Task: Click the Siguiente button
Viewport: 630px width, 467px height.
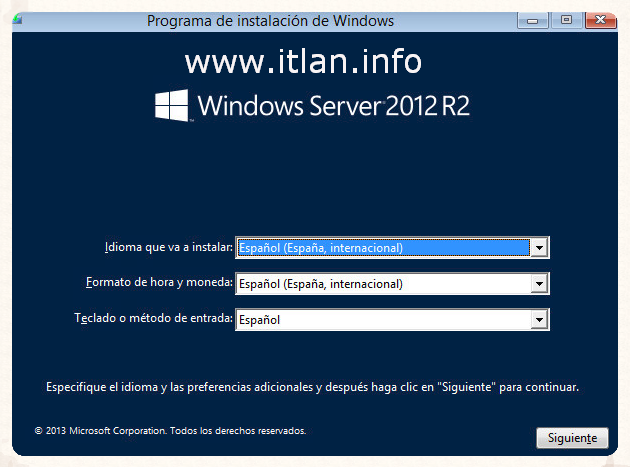Action: pyautogui.click(x=572, y=438)
